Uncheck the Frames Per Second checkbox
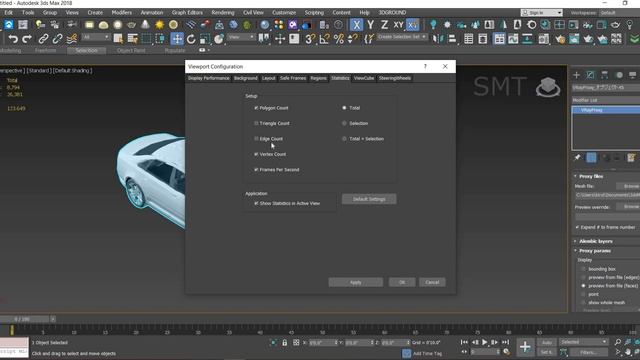 [256, 169]
